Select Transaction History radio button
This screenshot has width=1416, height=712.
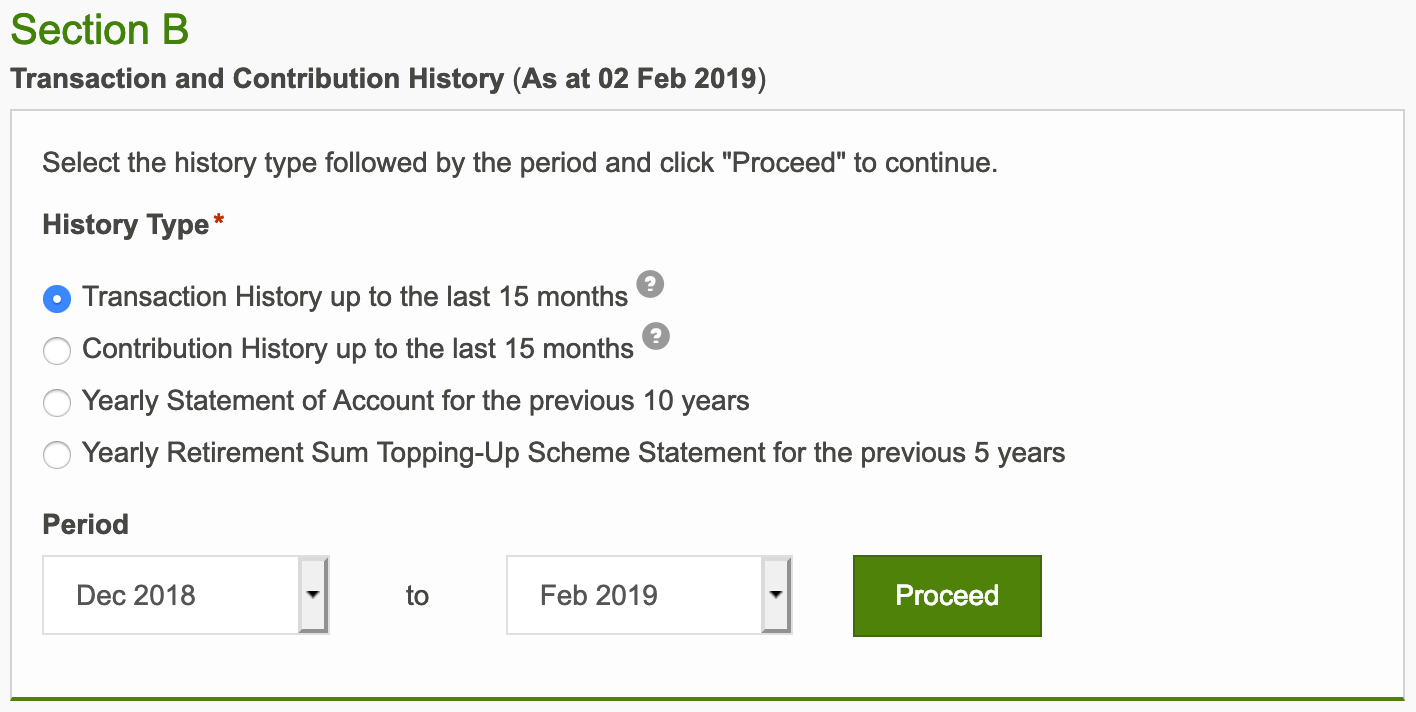tap(57, 298)
